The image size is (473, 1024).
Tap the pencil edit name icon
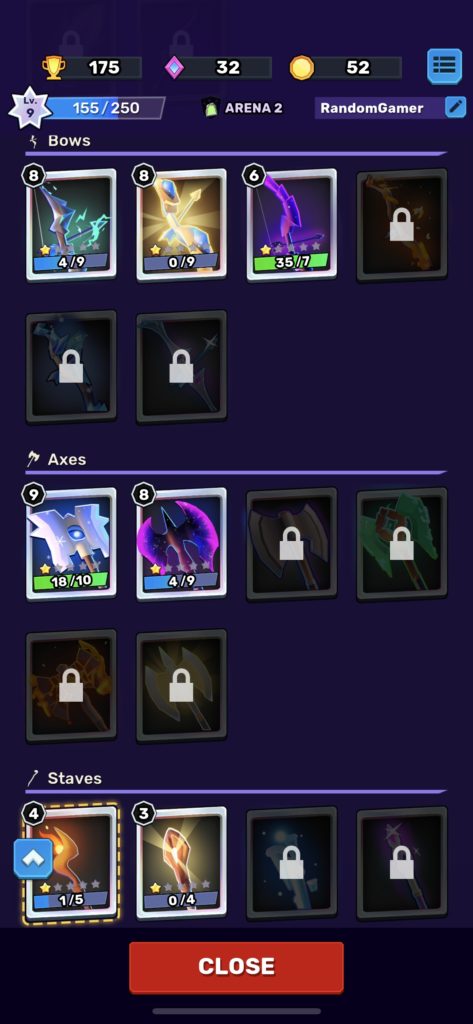455,107
